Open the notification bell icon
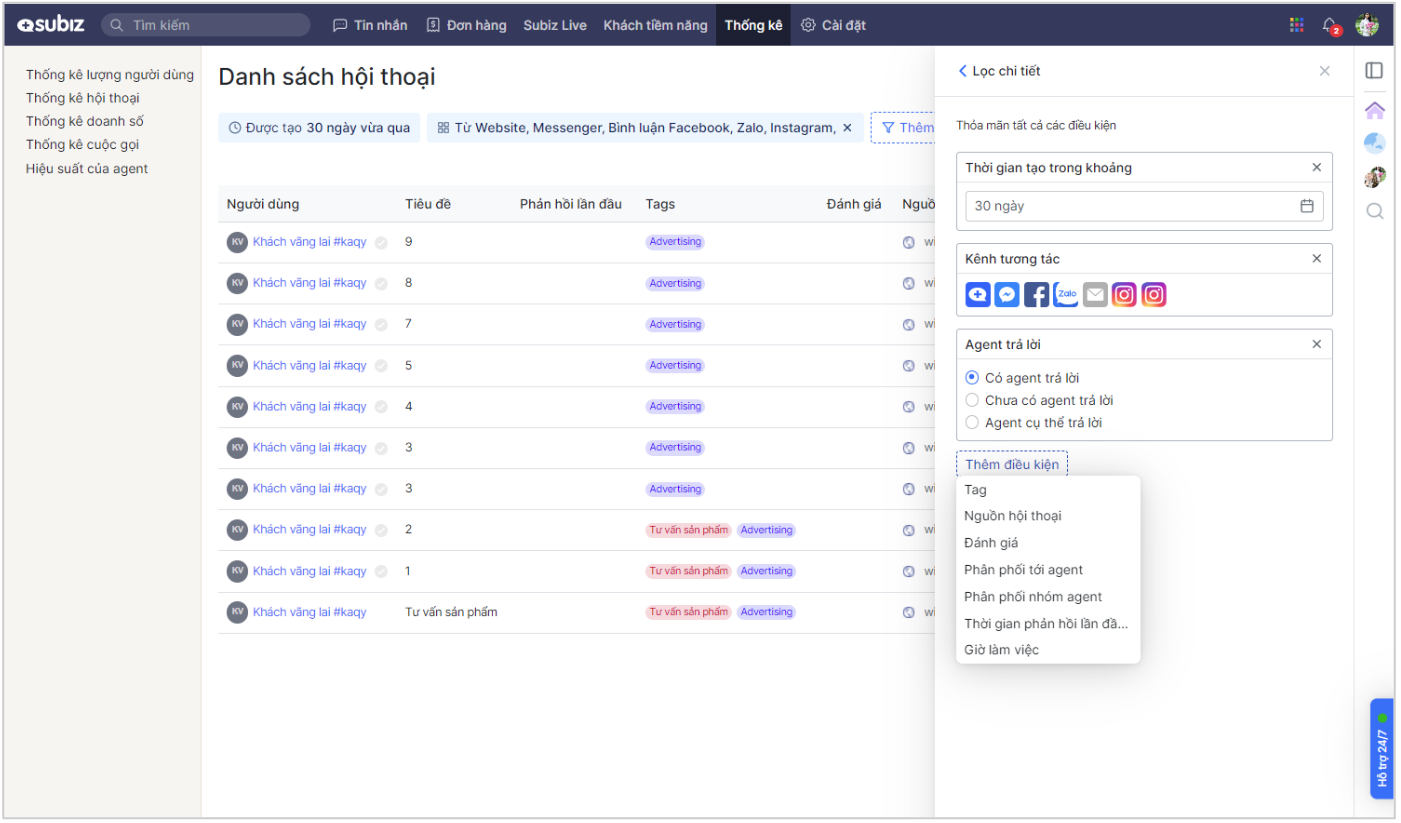This screenshot has height=823, width=1401. tap(1329, 25)
